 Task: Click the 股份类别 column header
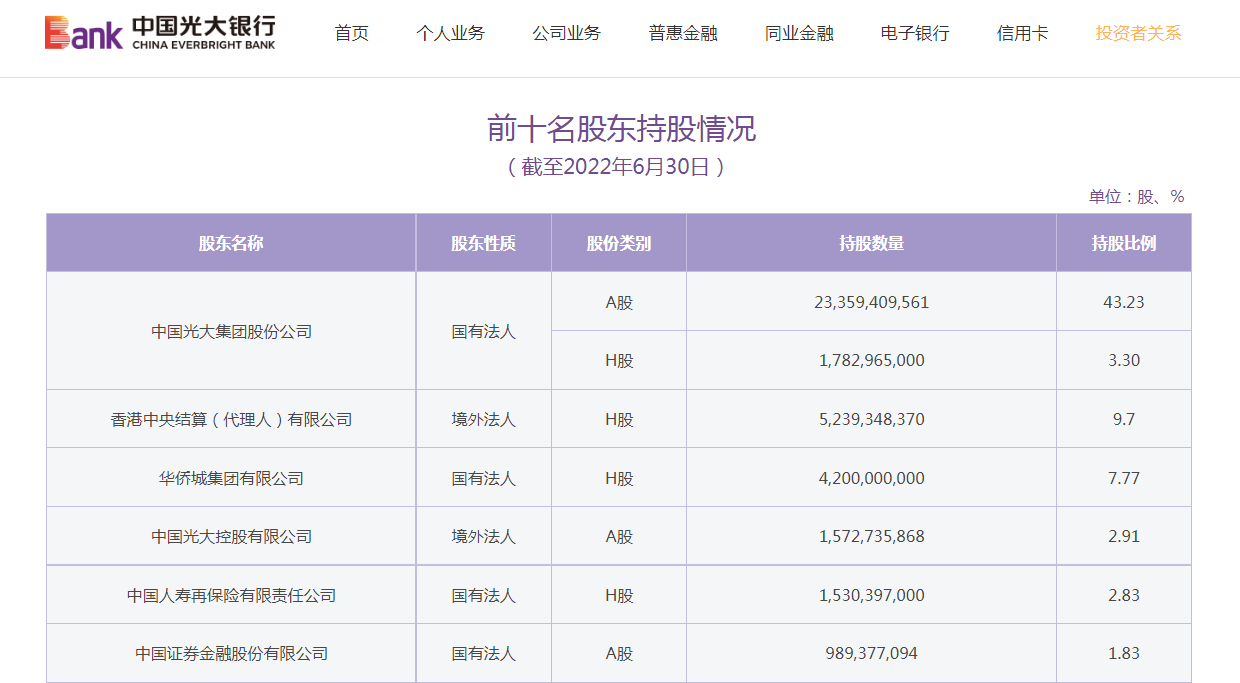coord(619,243)
